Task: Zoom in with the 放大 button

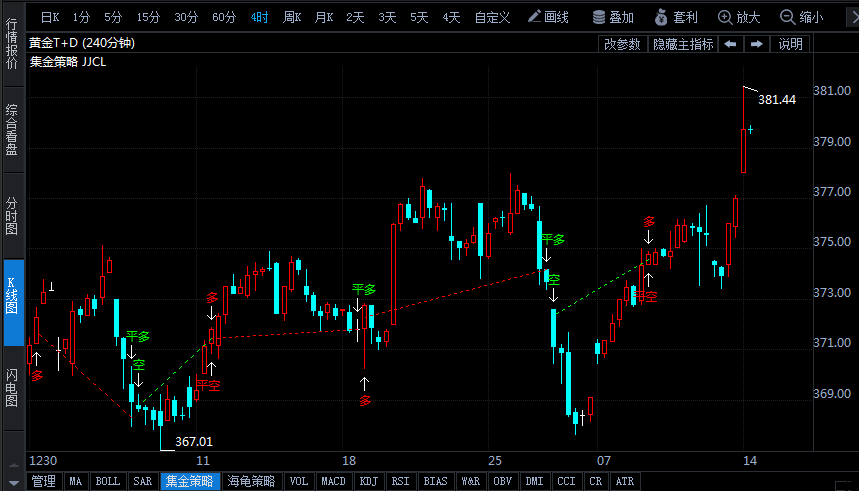Action: [x=739, y=17]
